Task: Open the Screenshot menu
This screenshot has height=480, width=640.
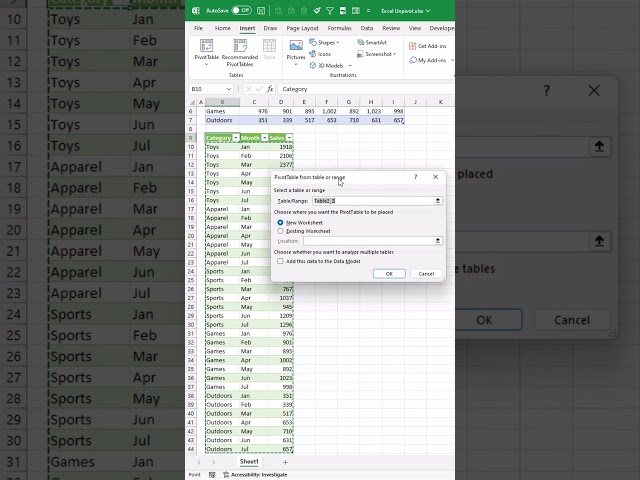Action: click(376, 54)
